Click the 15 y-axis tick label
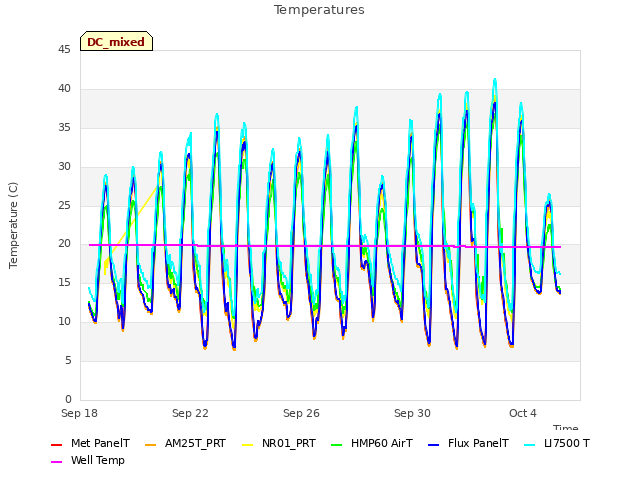Image resolution: width=640 pixels, height=480 pixels. pos(64,282)
